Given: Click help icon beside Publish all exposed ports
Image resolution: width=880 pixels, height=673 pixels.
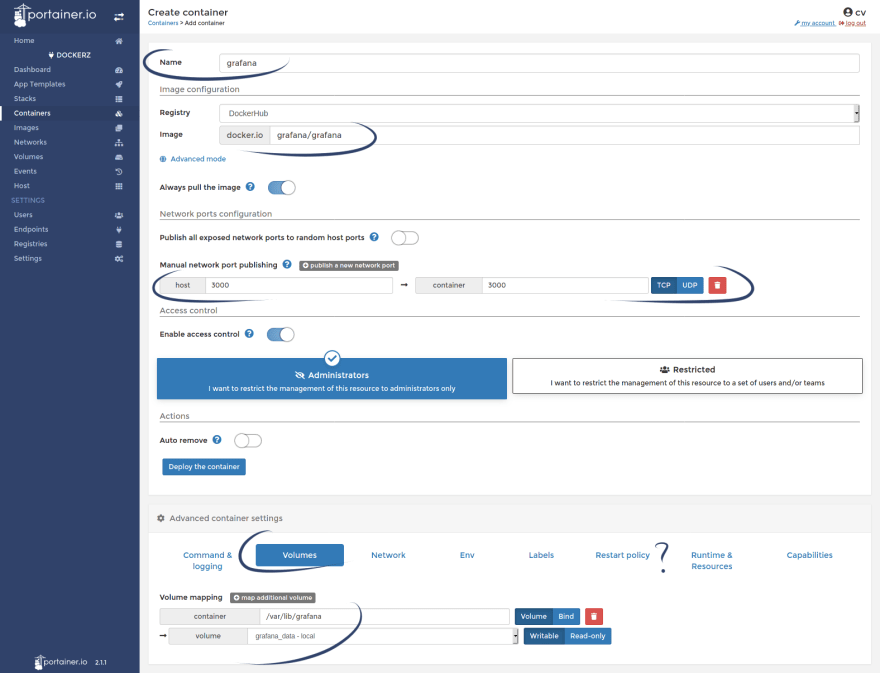Looking at the screenshot, I should 374,237.
